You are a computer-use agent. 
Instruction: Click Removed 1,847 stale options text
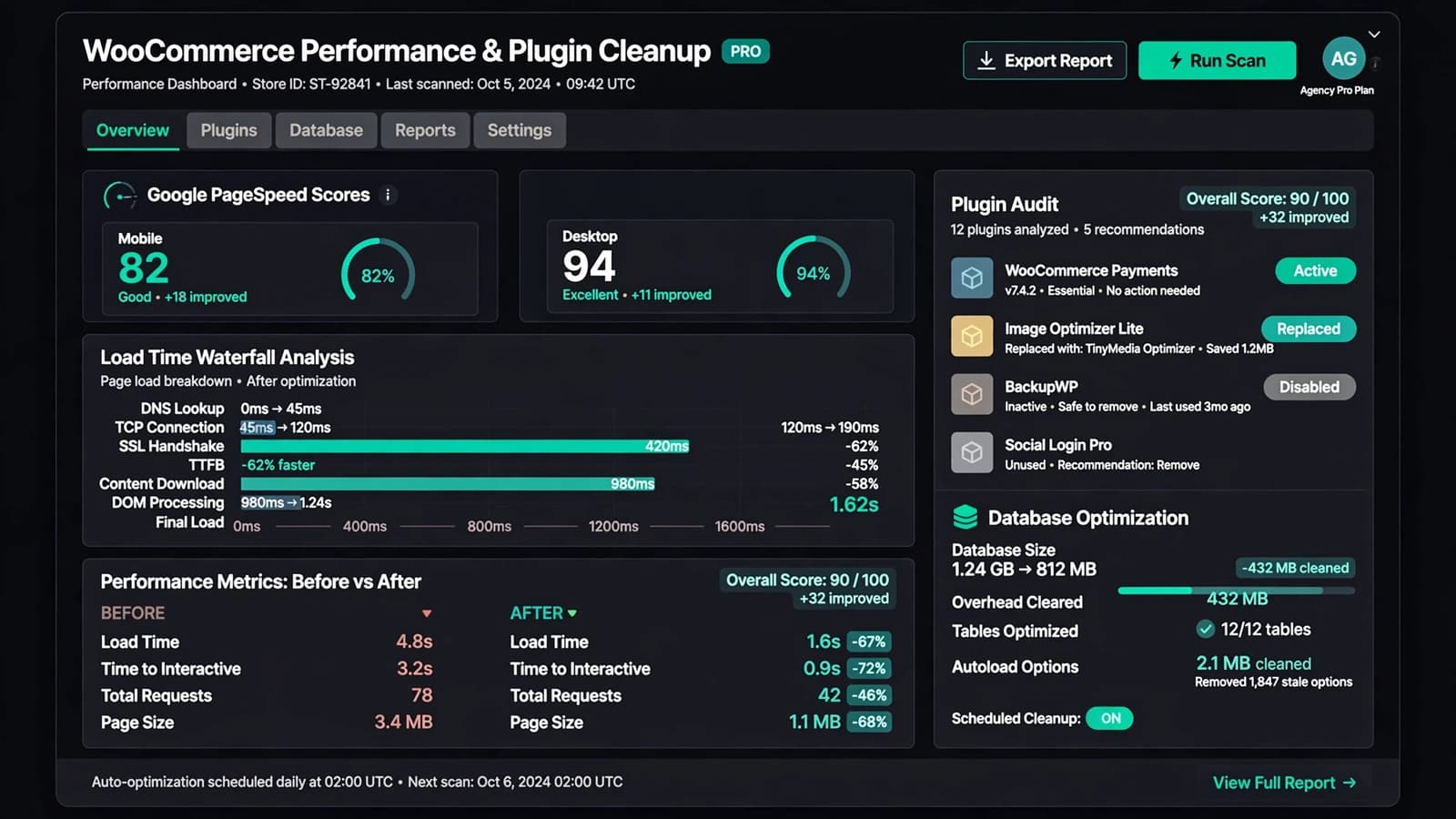pos(1273,682)
